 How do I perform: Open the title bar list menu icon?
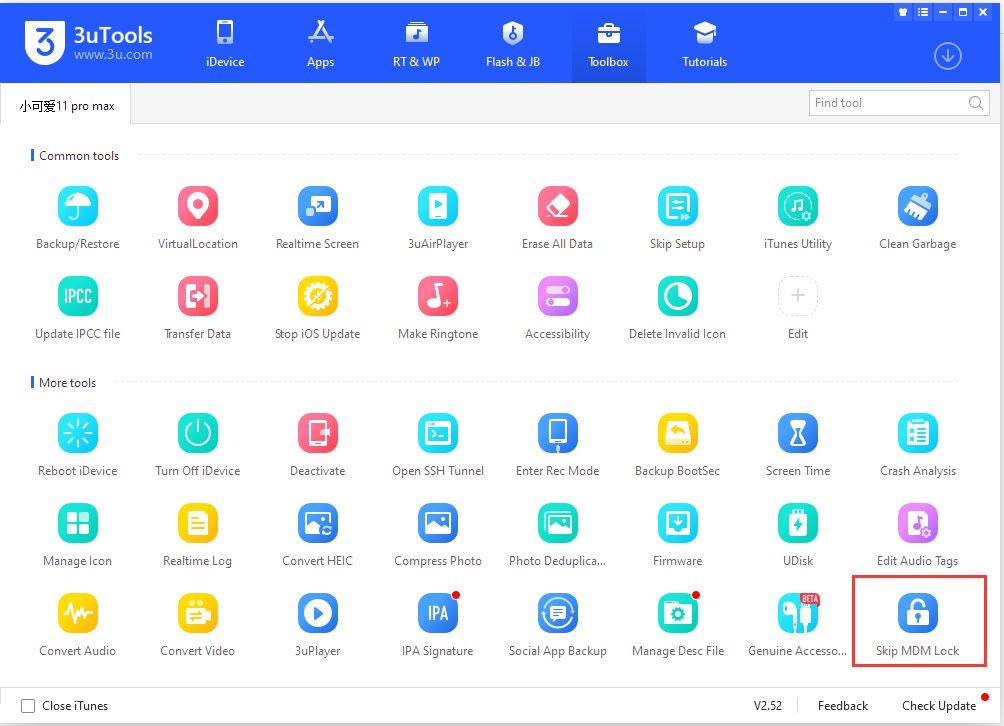(923, 12)
